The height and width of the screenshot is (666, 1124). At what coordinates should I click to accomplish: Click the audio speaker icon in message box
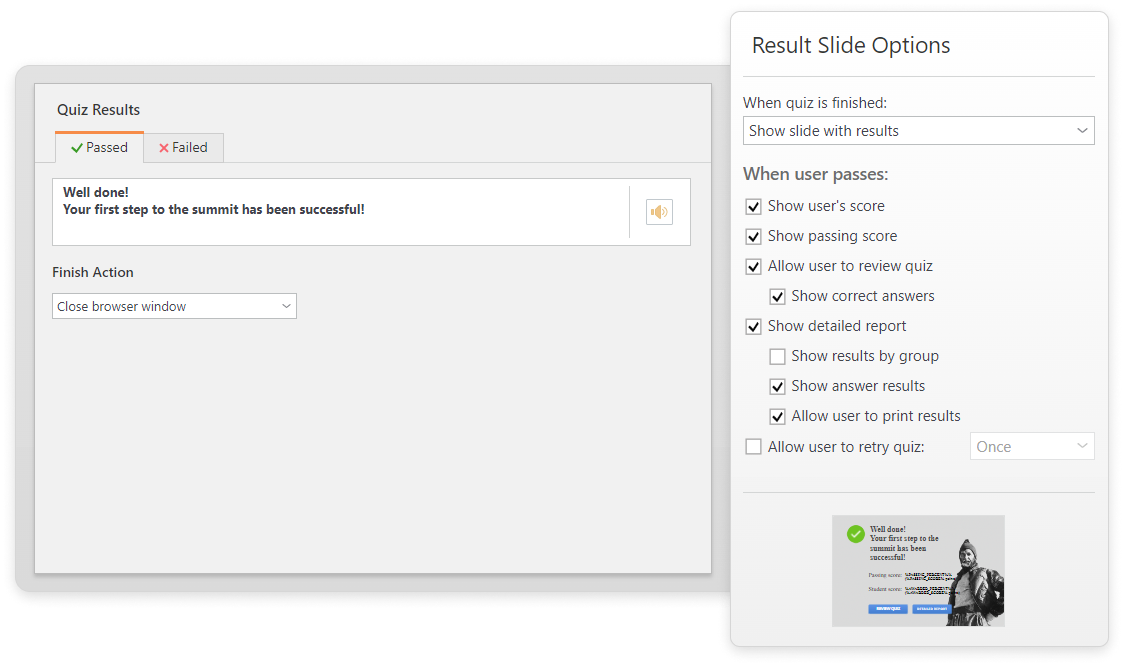(x=659, y=212)
